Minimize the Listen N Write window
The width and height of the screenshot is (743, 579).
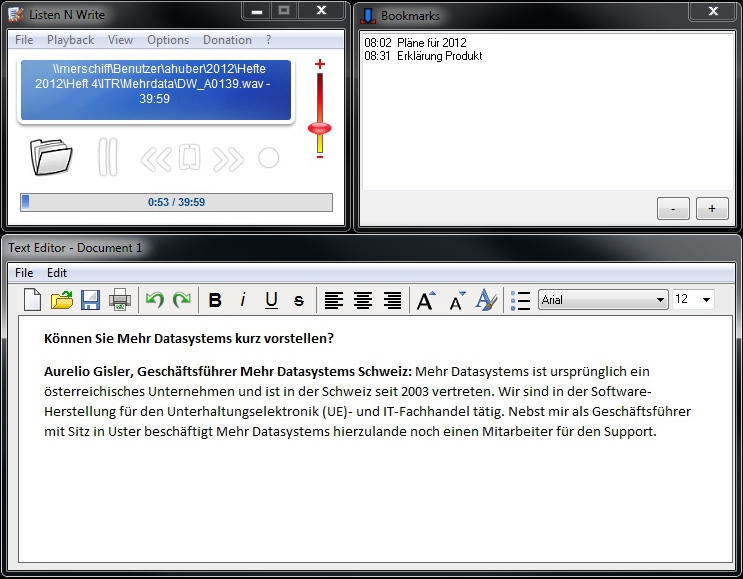(x=257, y=11)
